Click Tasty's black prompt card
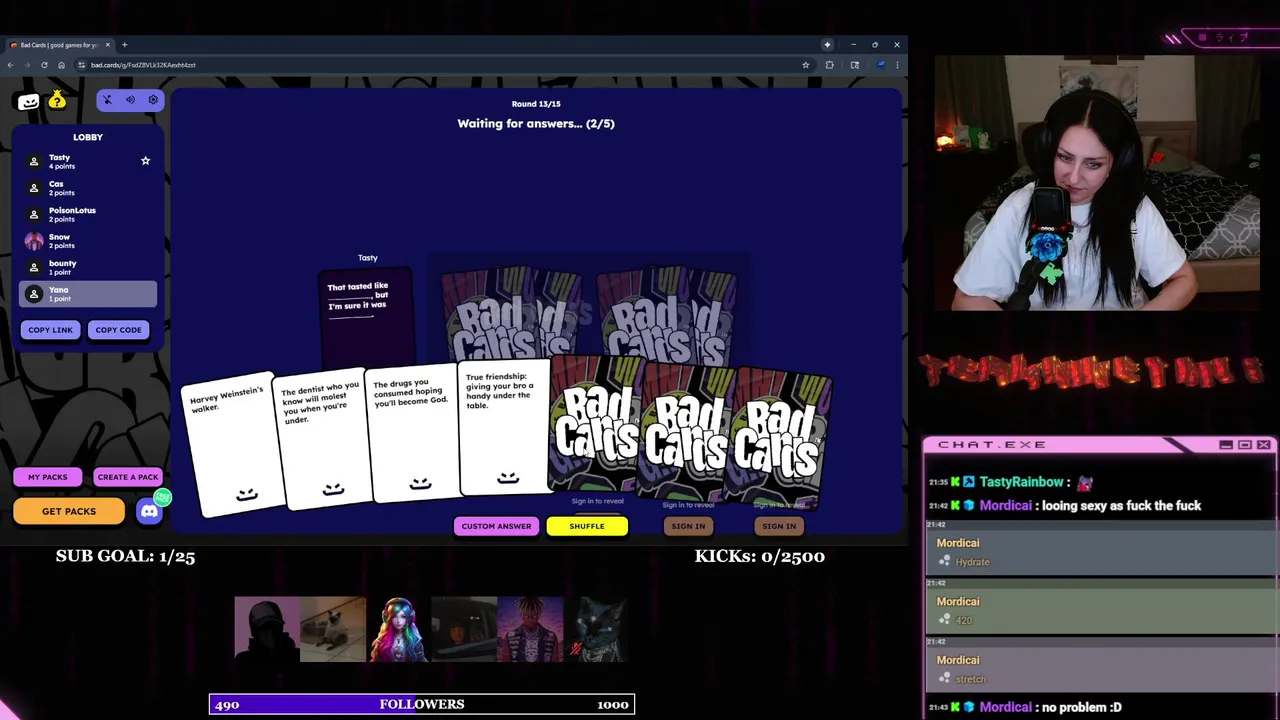 [x=366, y=318]
